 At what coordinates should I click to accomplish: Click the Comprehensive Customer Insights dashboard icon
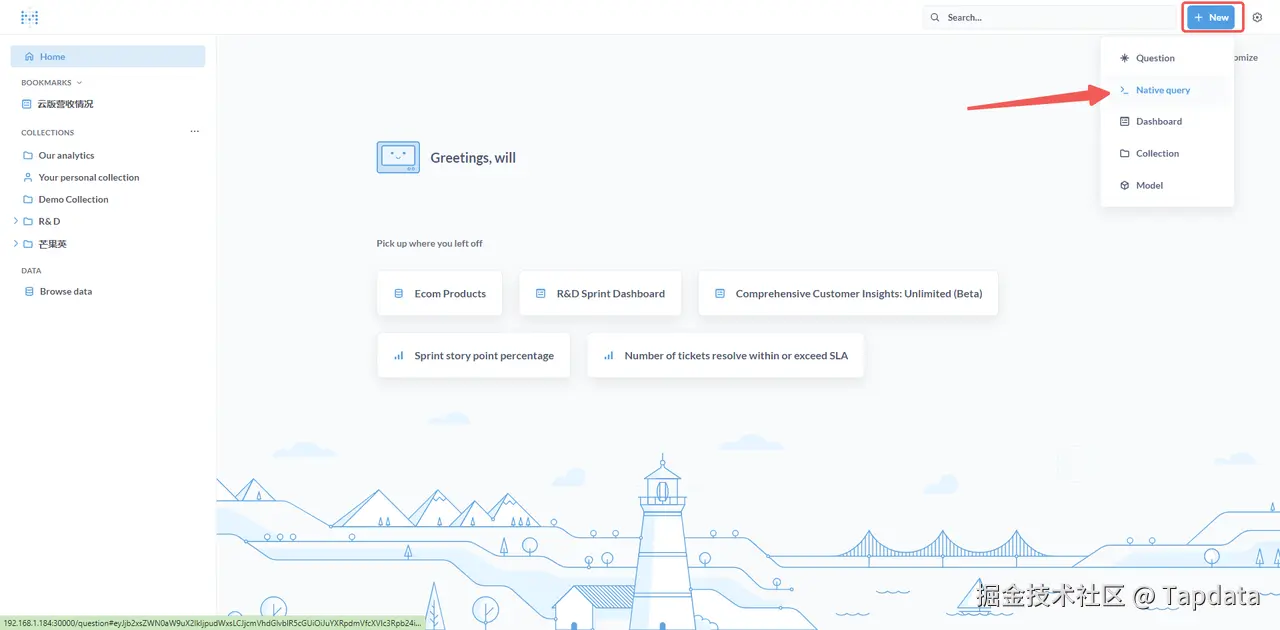coord(720,294)
